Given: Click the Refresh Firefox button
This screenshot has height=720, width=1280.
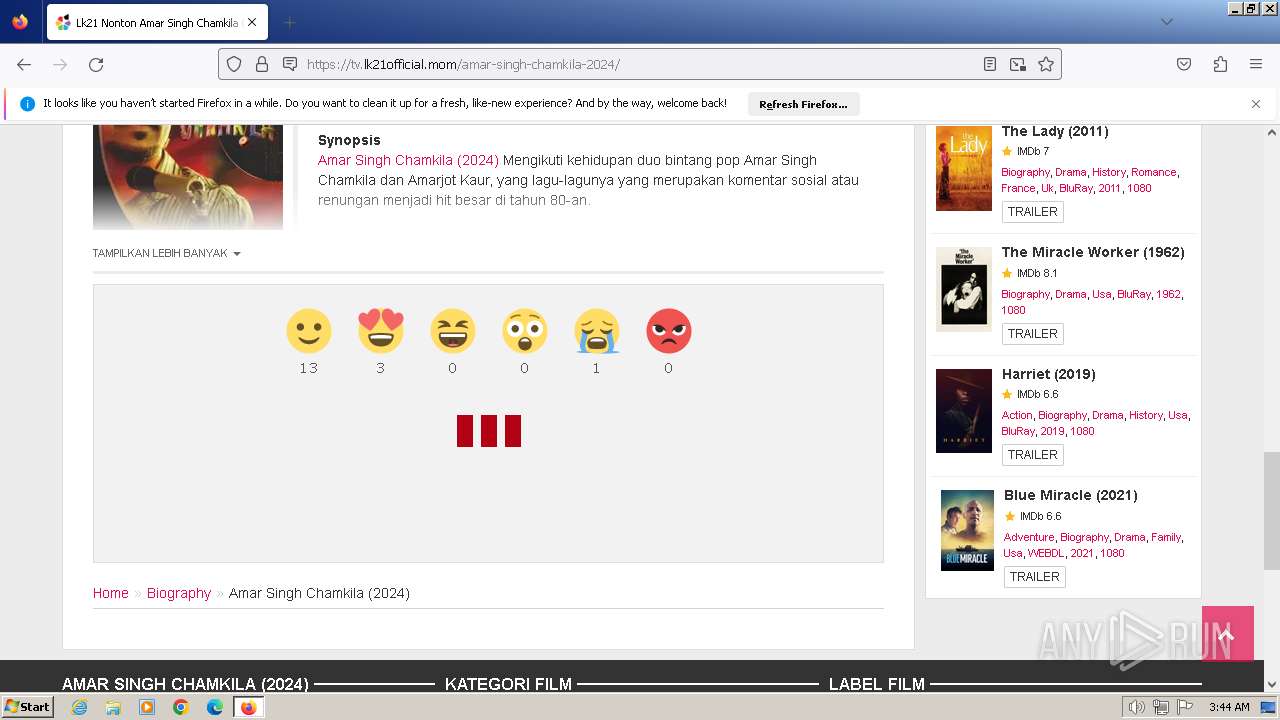Looking at the screenshot, I should 803,104.
